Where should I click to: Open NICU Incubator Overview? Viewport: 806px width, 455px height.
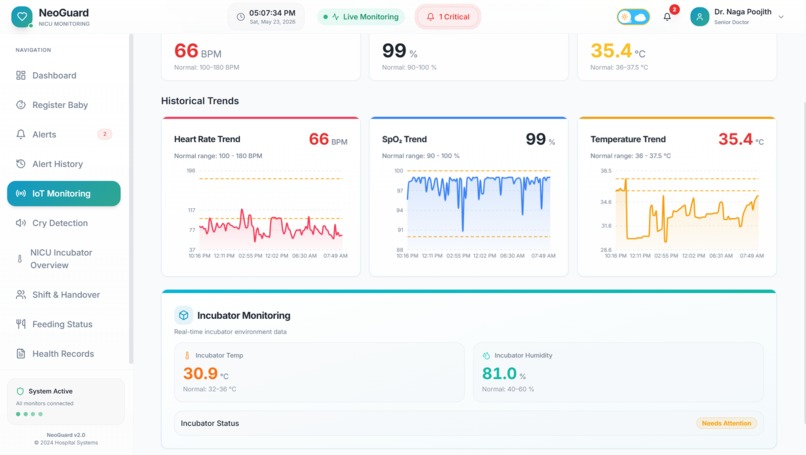coord(64,259)
